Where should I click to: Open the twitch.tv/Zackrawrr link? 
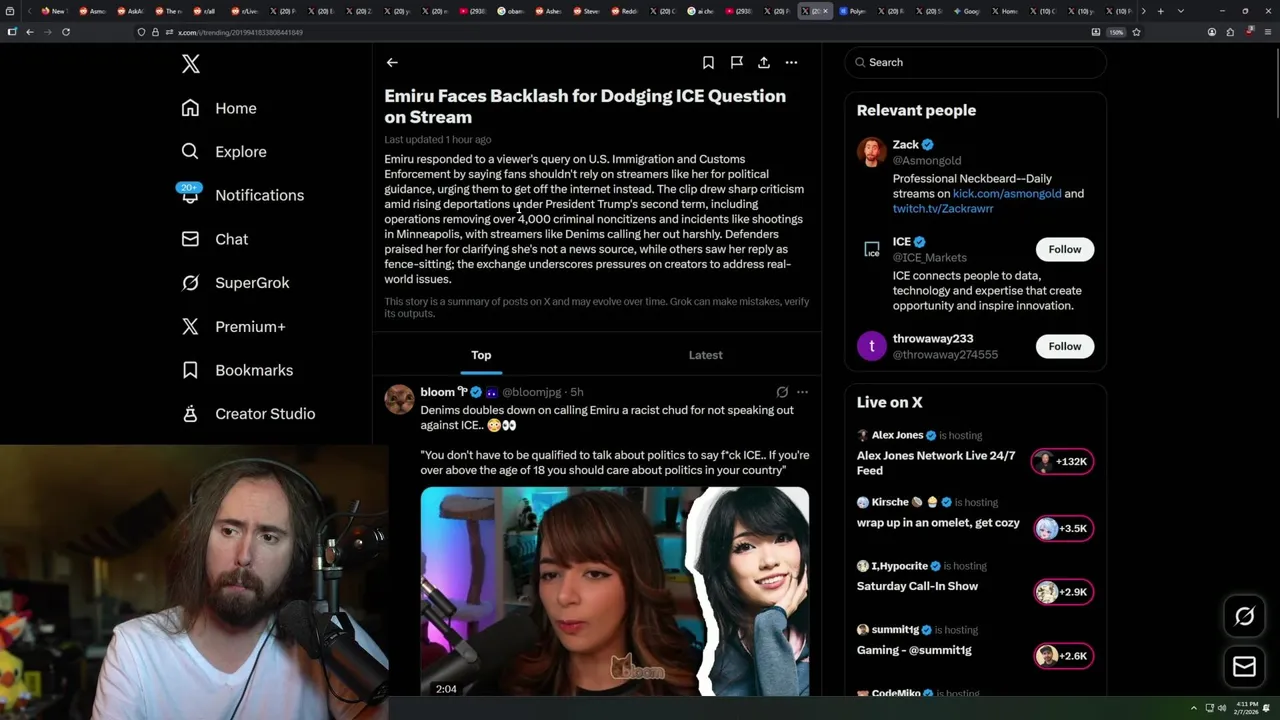[x=943, y=209]
